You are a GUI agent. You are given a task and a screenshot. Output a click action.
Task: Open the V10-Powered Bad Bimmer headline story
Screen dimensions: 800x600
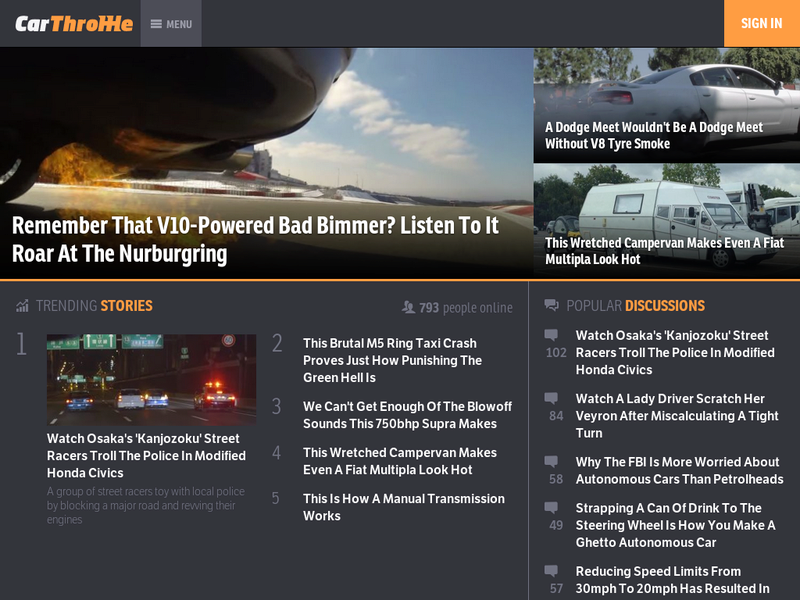(x=255, y=239)
